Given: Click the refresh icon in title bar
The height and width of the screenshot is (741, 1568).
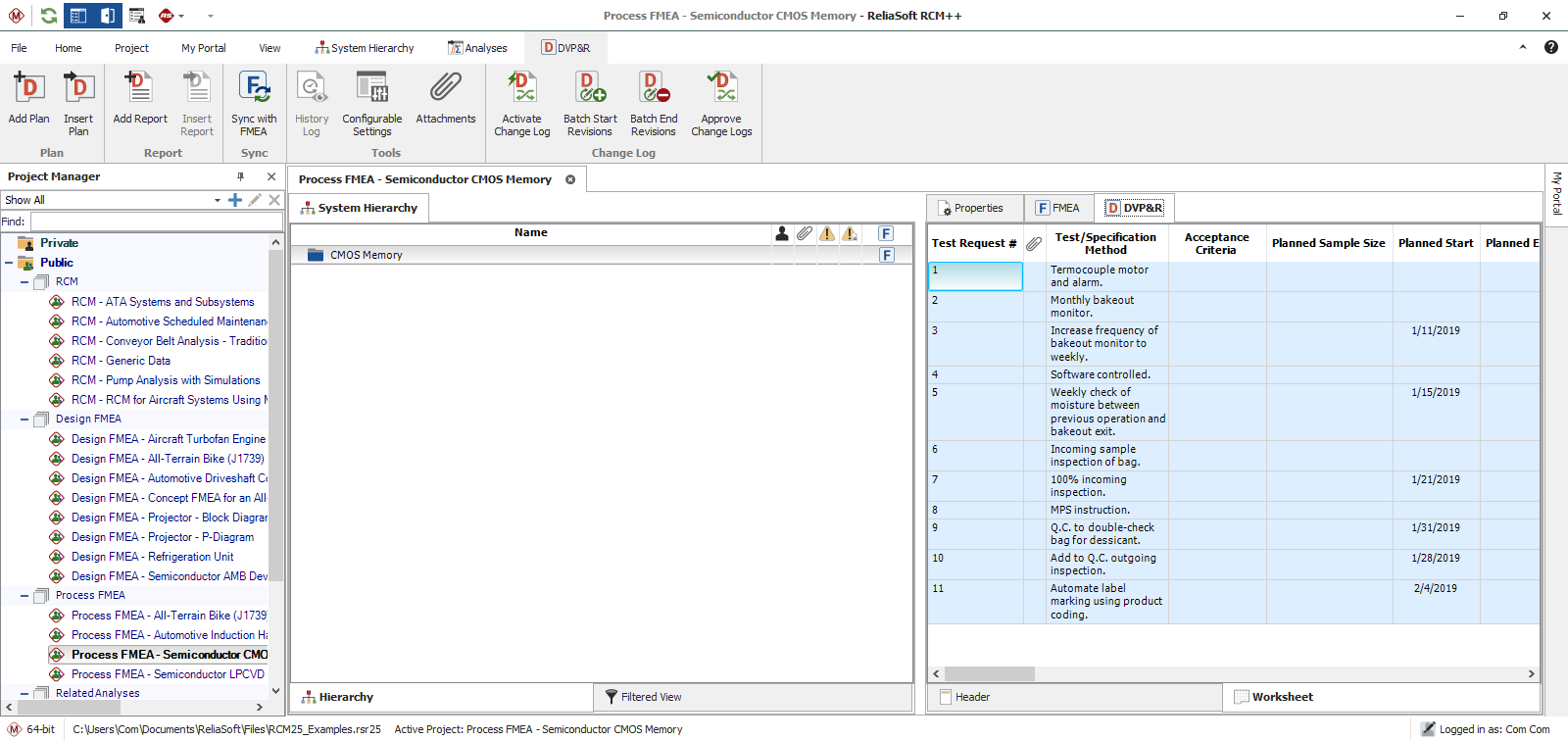Looking at the screenshot, I should pos(48,16).
